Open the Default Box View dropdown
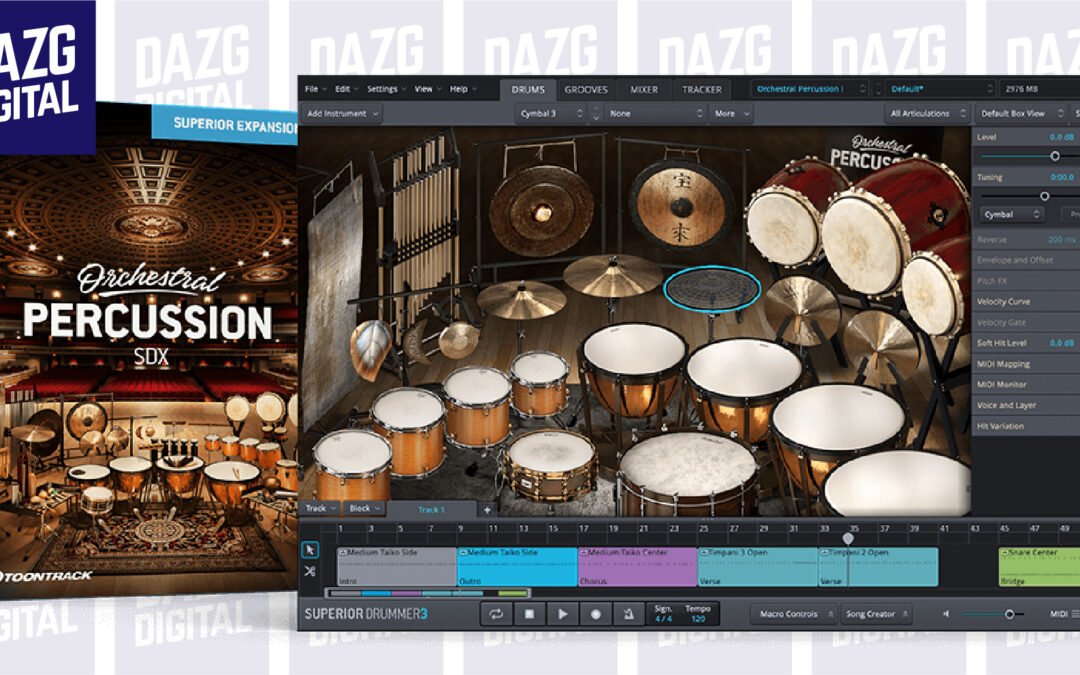The image size is (1080, 675). pyautogui.click(x=1021, y=114)
